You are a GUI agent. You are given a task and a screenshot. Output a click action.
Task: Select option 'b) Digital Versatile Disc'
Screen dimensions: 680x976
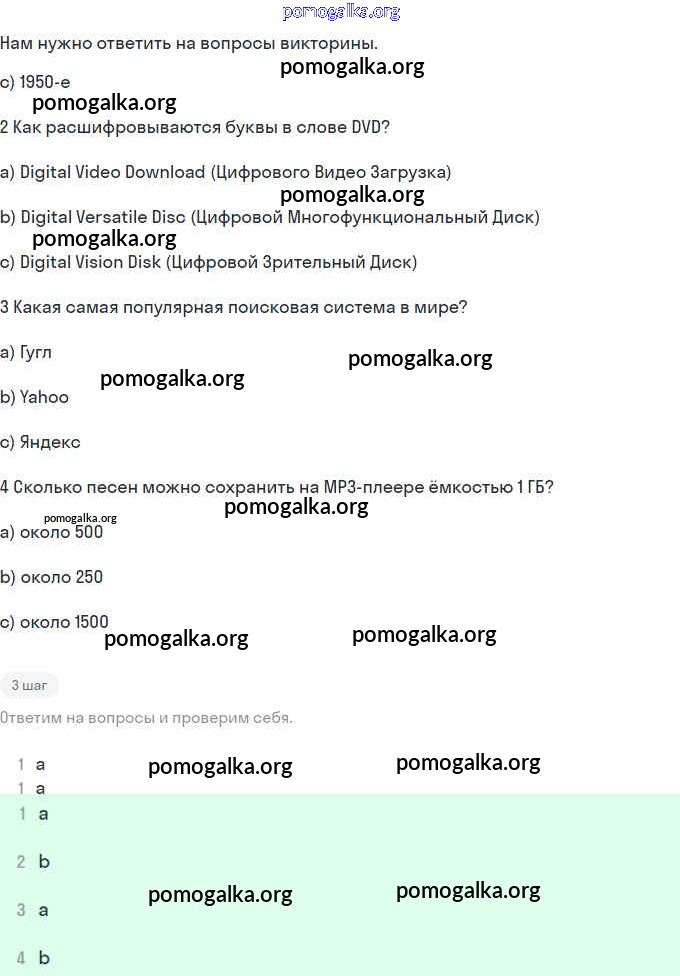[x=270, y=217]
